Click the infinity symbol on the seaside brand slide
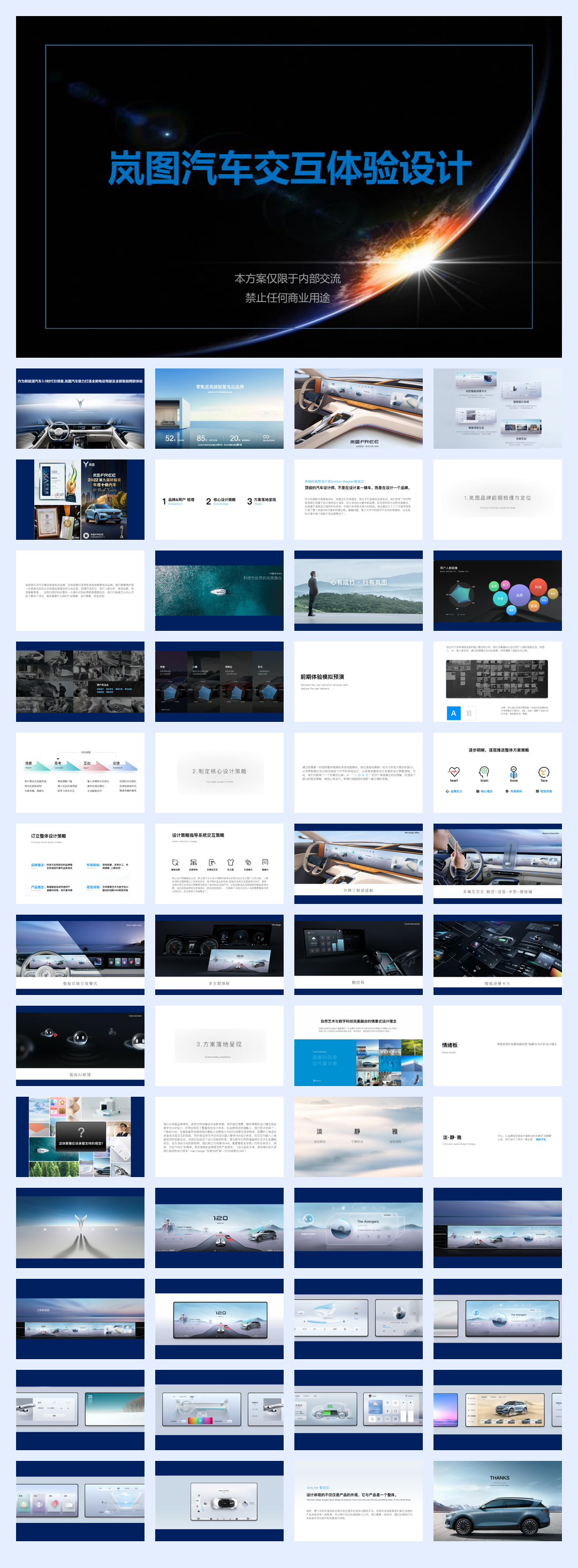Screen dimensions: 578x1568 (266, 436)
